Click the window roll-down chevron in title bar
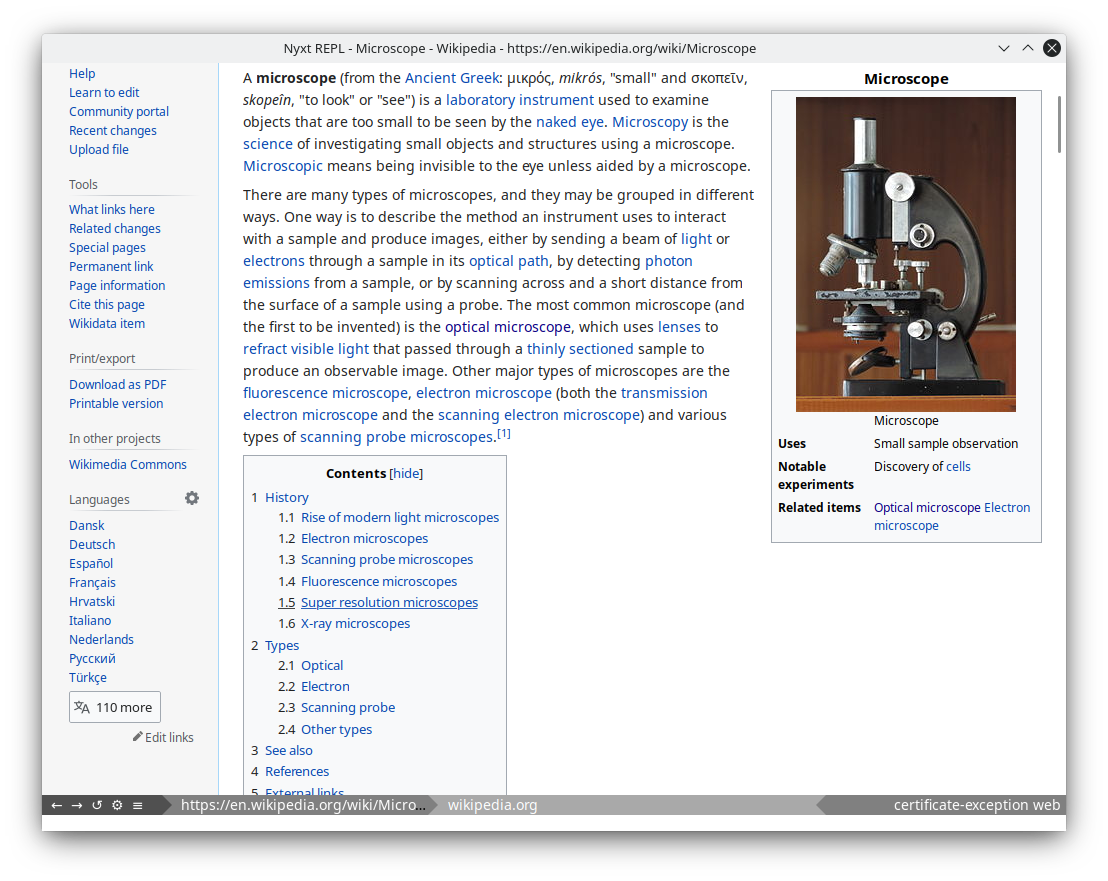 click(1004, 48)
